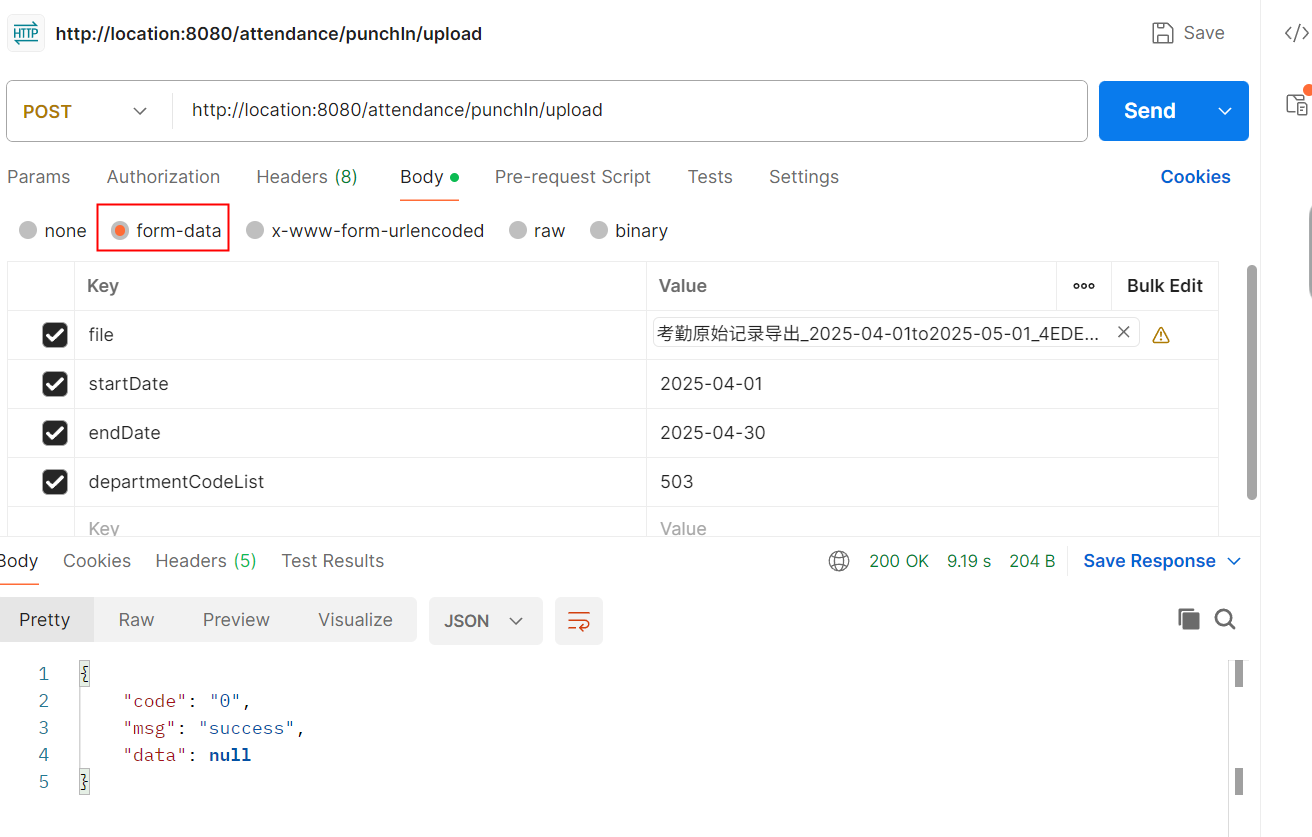Click the form-data table vertical scrollbar

(1252, 382)
